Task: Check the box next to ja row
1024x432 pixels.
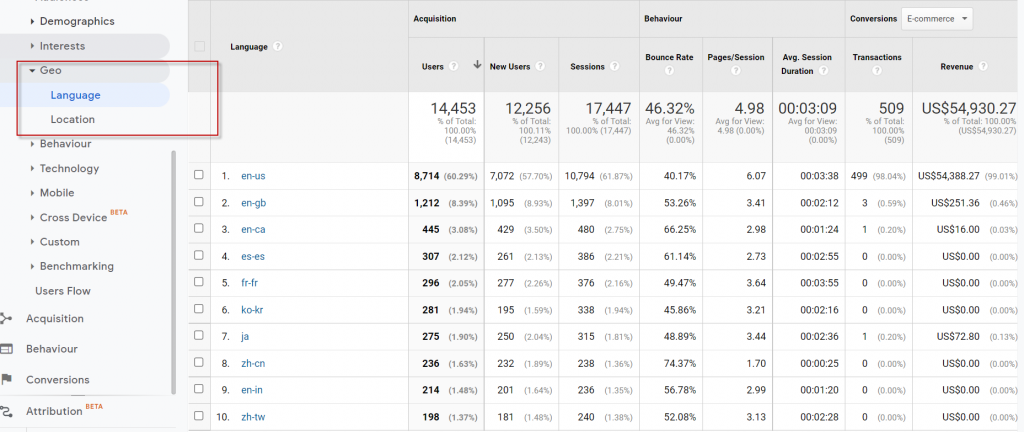Action: (x=199, y=335)
